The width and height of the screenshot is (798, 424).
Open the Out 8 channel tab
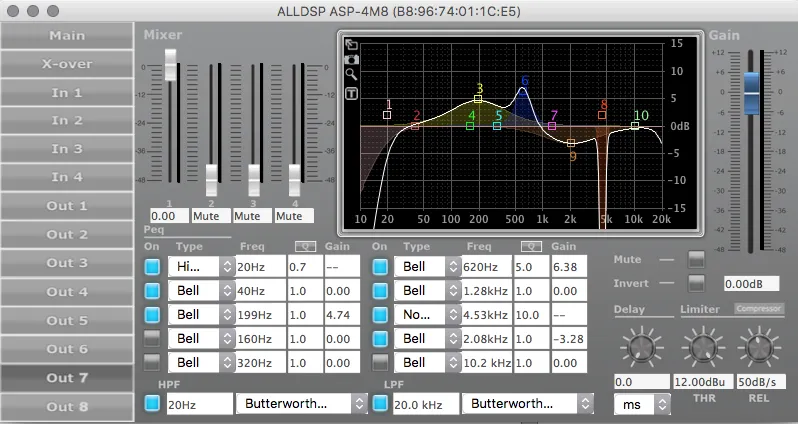tap(67, 406)
